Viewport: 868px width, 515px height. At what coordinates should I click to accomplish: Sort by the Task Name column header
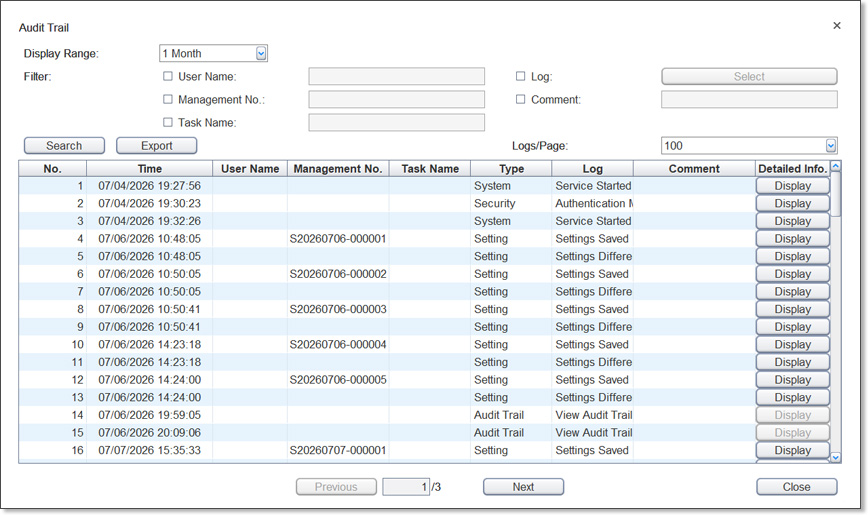click(430, 169)
